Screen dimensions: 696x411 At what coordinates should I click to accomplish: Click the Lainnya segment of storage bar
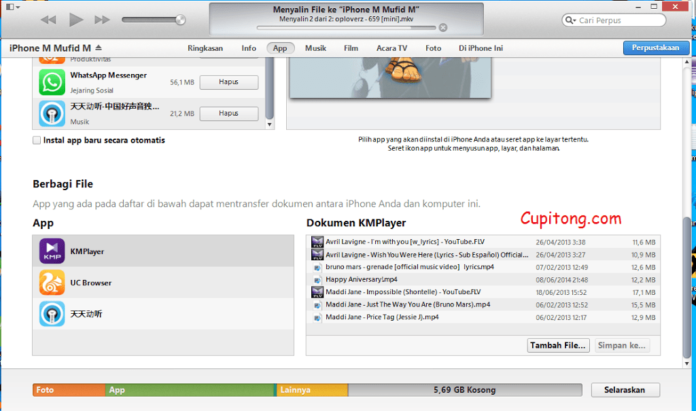coord(312,390)
